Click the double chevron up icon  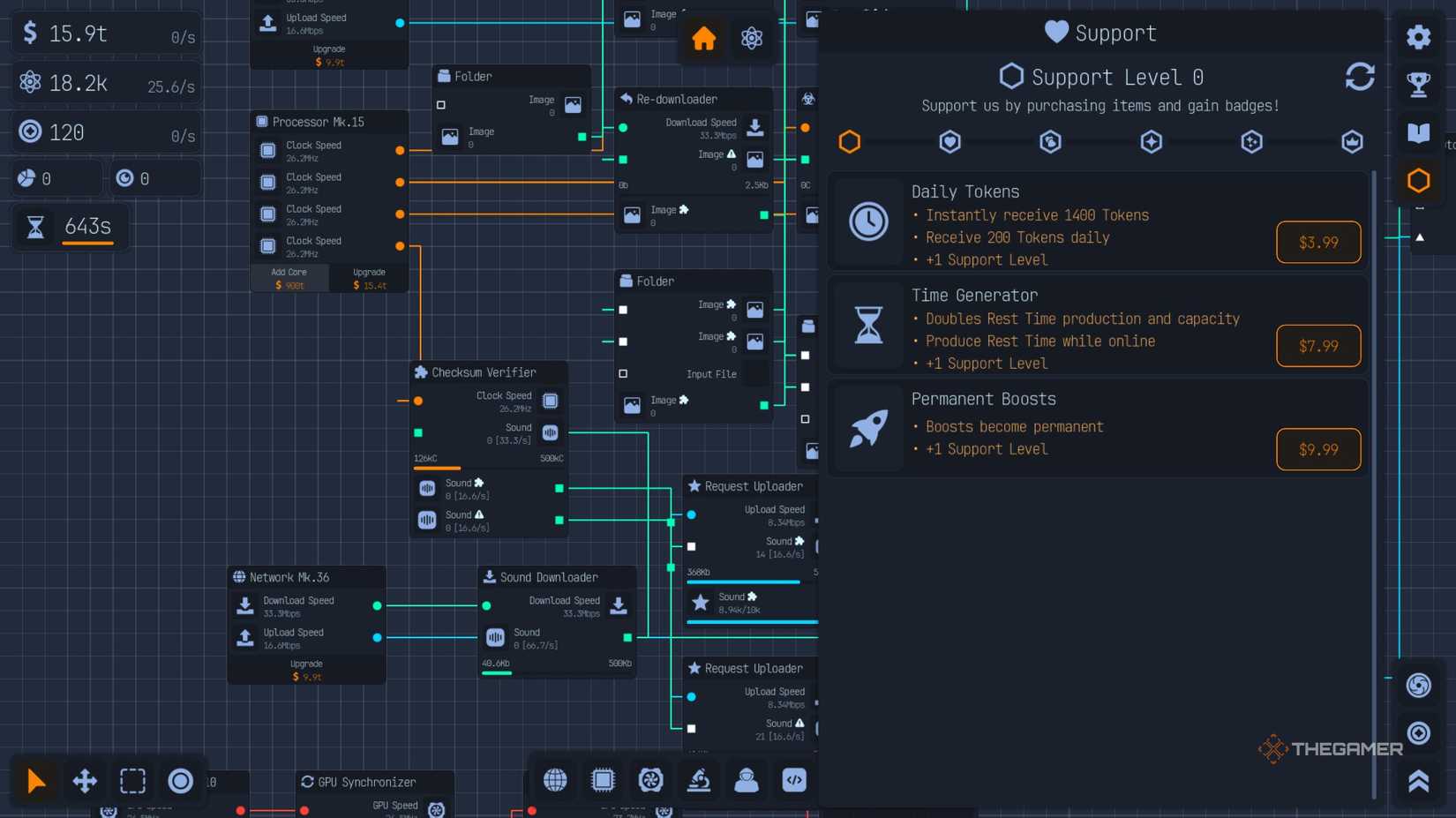(x=1418, y=781)
